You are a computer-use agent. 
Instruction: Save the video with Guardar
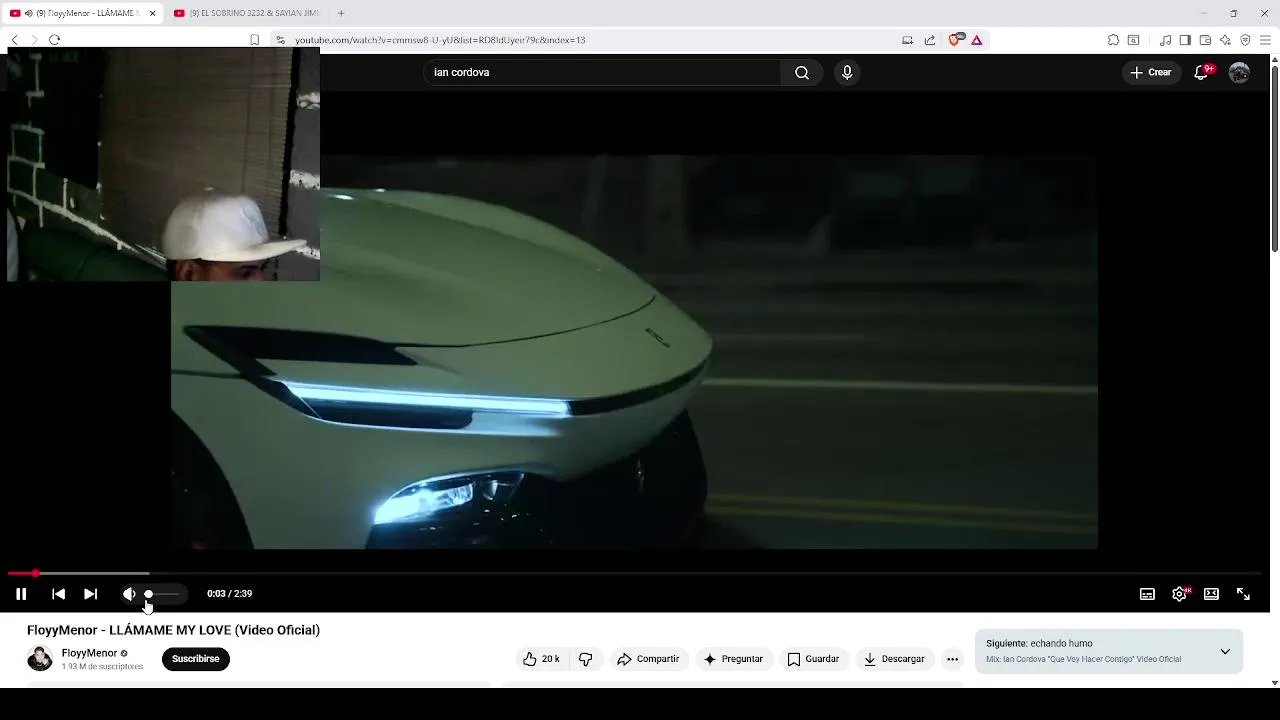coord(813,659)
